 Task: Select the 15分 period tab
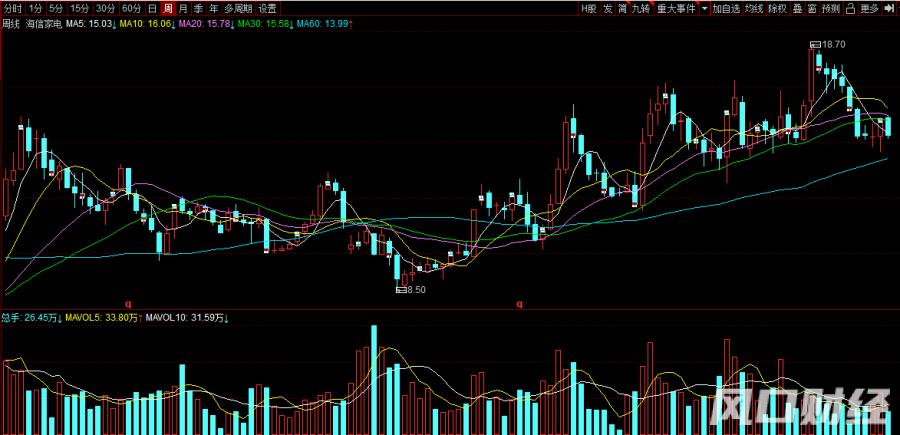[x=80, y=8]
